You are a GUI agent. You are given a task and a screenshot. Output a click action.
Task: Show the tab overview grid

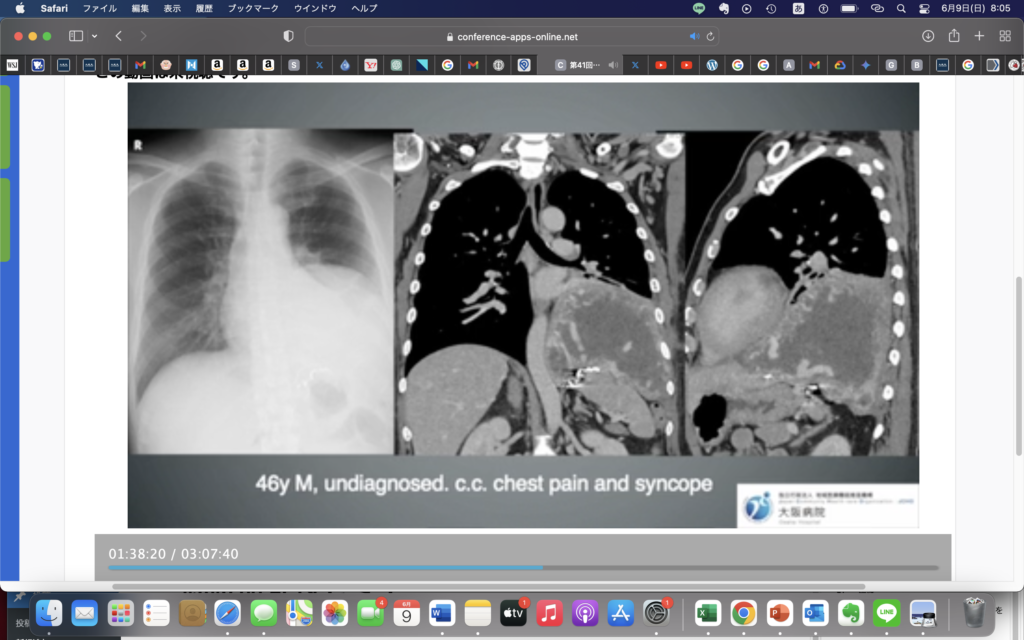click(x=1005, y=36)
